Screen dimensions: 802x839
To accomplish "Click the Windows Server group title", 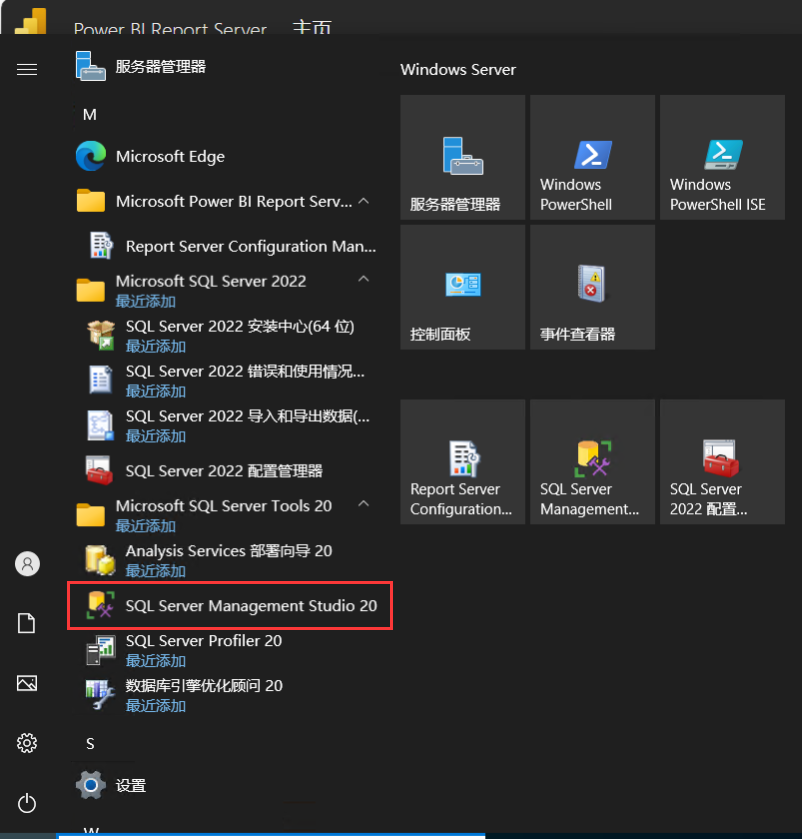I will coord(458,70).
